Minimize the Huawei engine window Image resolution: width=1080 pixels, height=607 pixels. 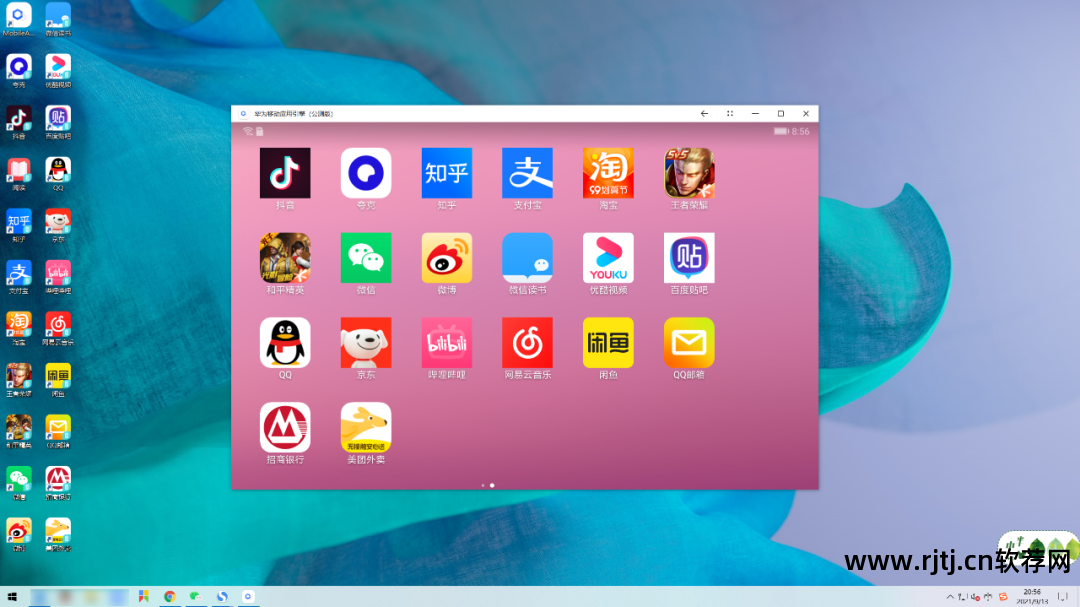pos(755,114)
